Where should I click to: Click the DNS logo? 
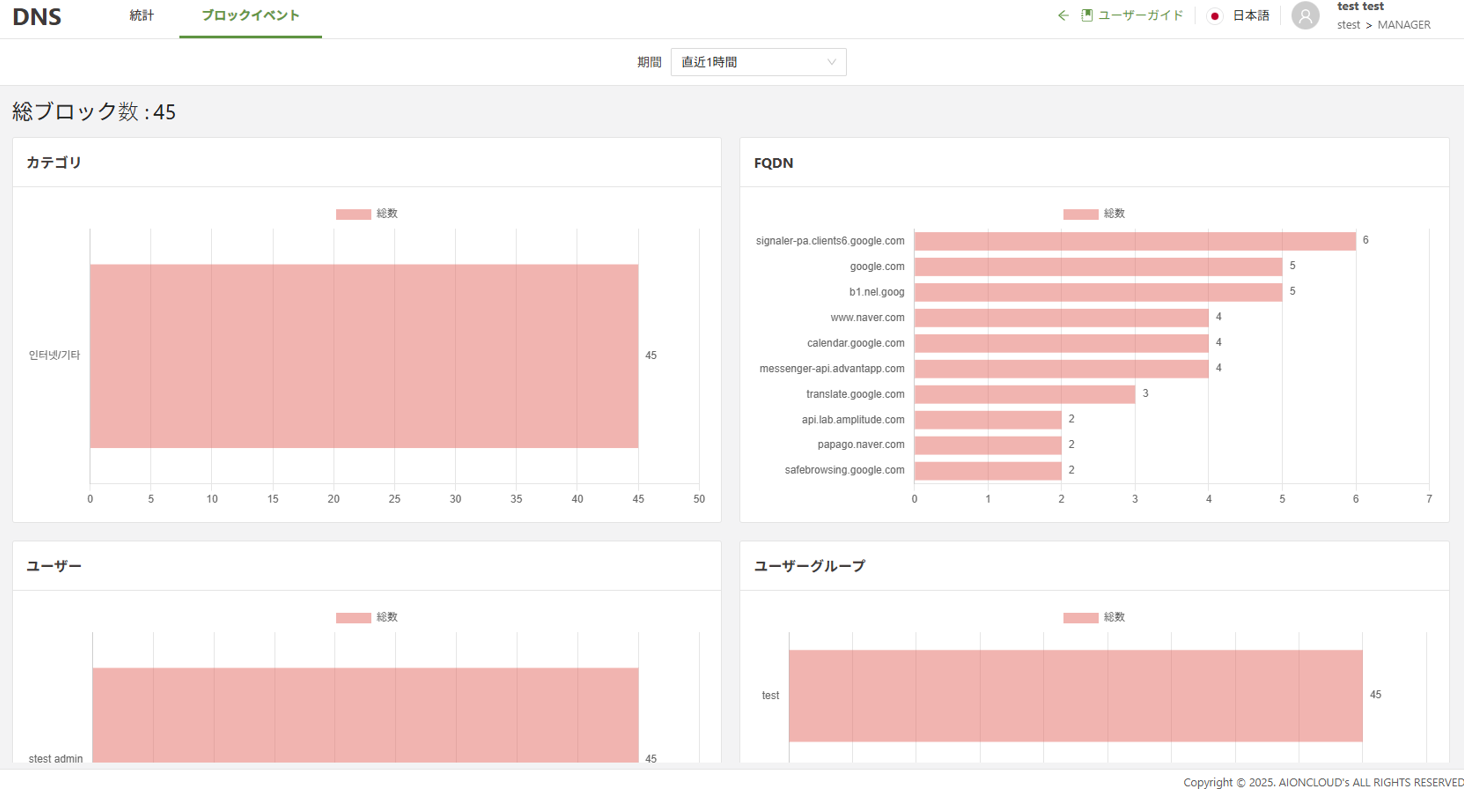click(37, 17)
